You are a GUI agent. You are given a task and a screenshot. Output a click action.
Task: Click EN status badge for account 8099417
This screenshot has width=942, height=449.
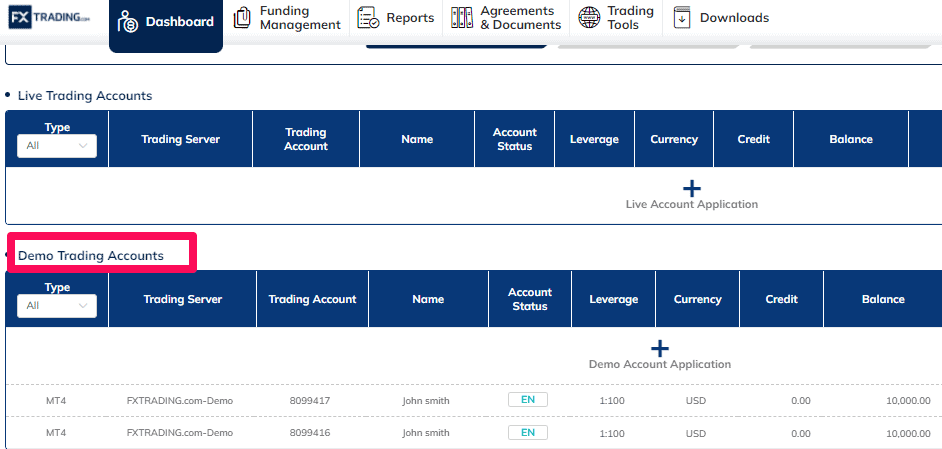(528, 400)
